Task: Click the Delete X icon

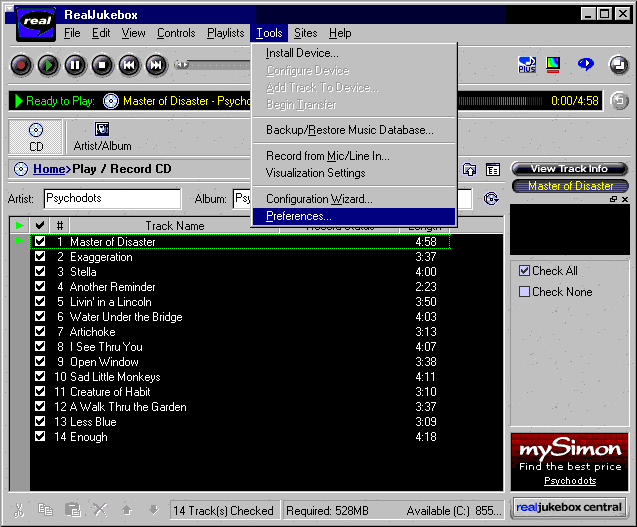Action: coord(100,510)
